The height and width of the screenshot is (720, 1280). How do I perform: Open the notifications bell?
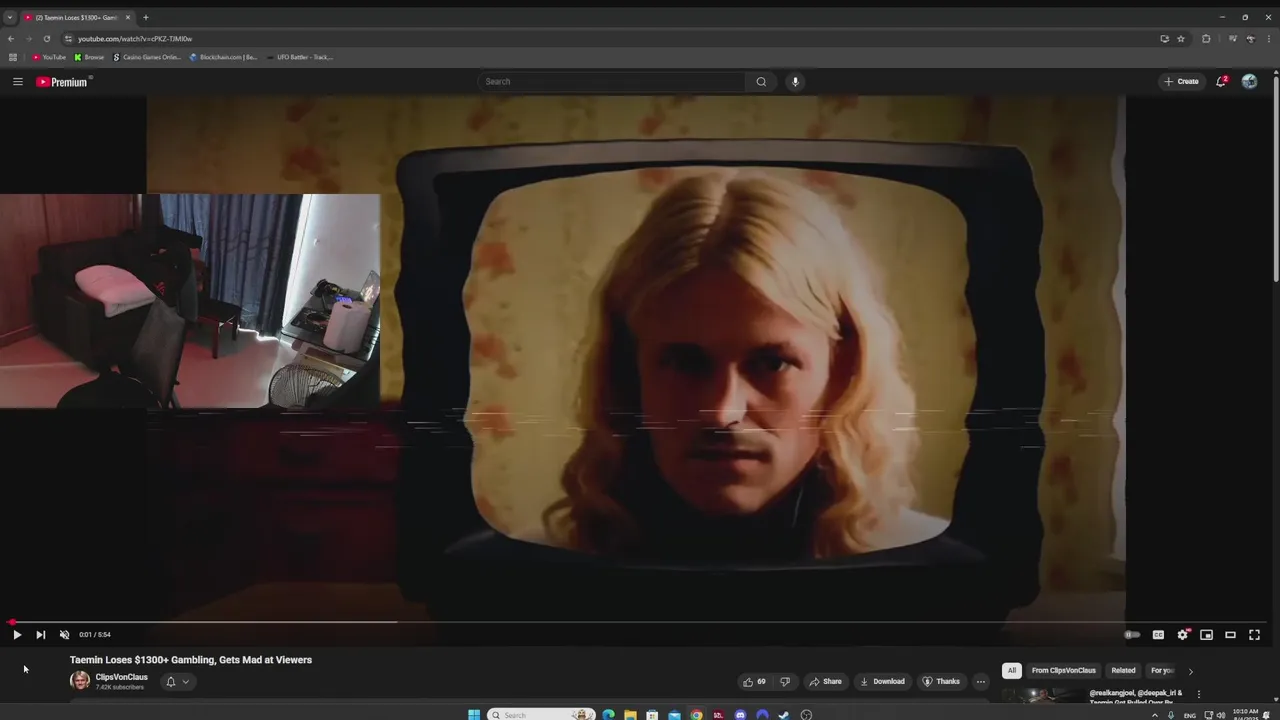[1221, 82]
